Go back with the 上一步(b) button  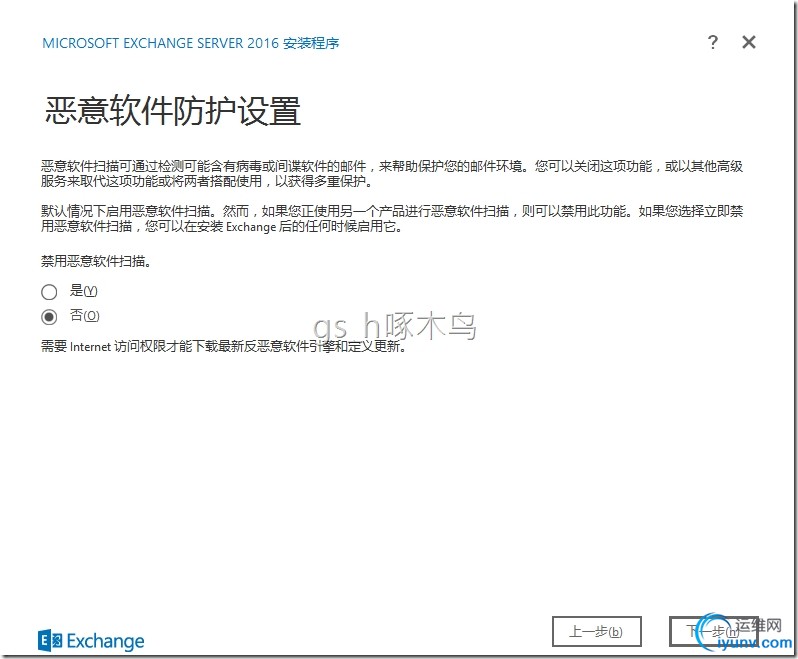point(596,632)
